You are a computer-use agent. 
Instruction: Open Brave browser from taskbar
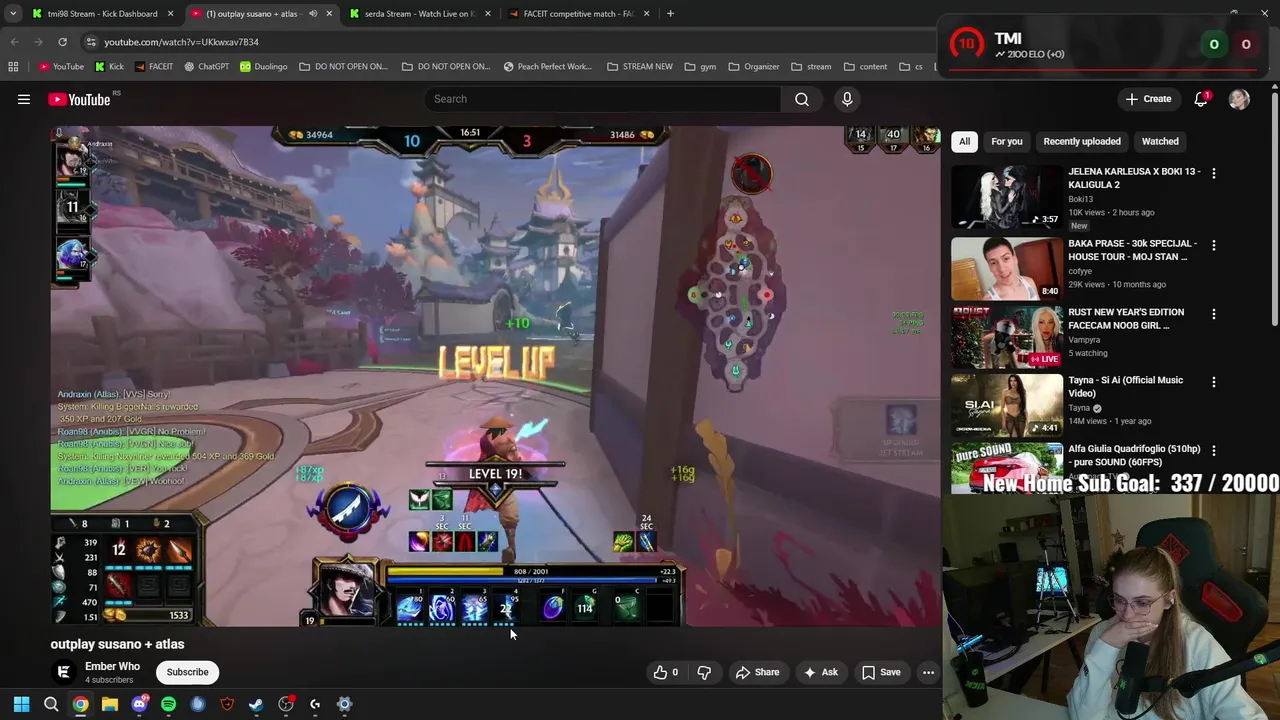(227, 704)
